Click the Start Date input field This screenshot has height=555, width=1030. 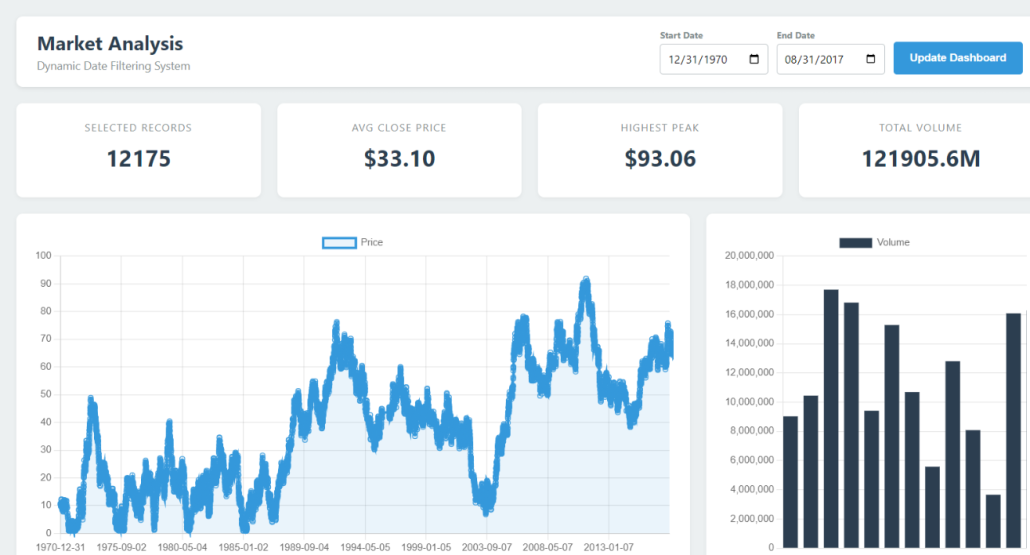click(x=700, y=60)
